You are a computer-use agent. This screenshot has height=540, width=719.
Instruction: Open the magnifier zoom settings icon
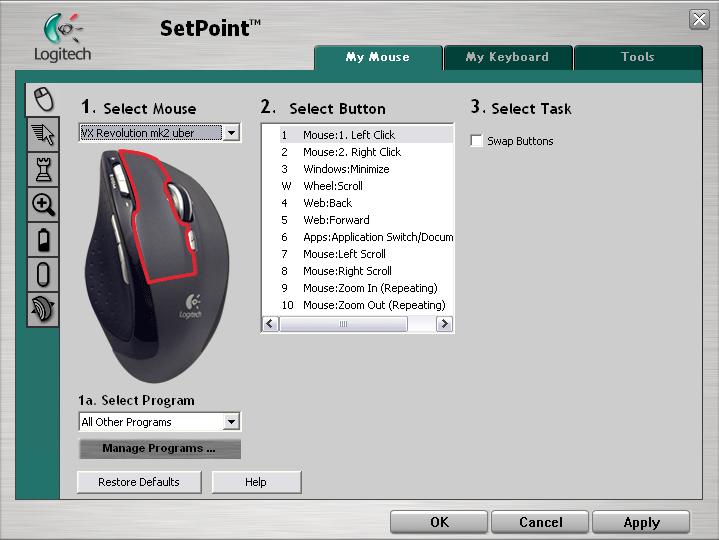click(43, 205)
